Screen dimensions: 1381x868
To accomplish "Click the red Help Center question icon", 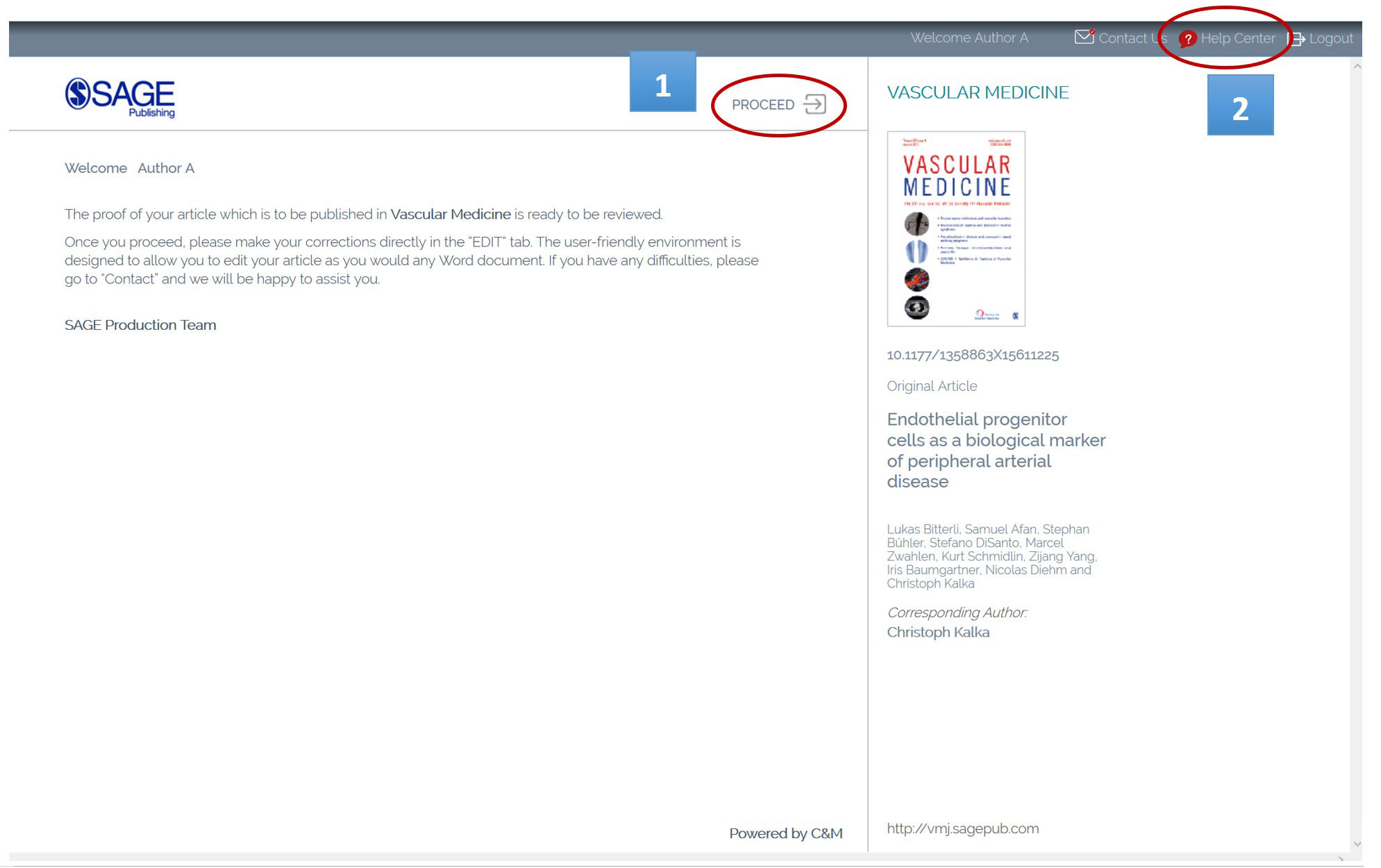I will (x=1187, y=39).
